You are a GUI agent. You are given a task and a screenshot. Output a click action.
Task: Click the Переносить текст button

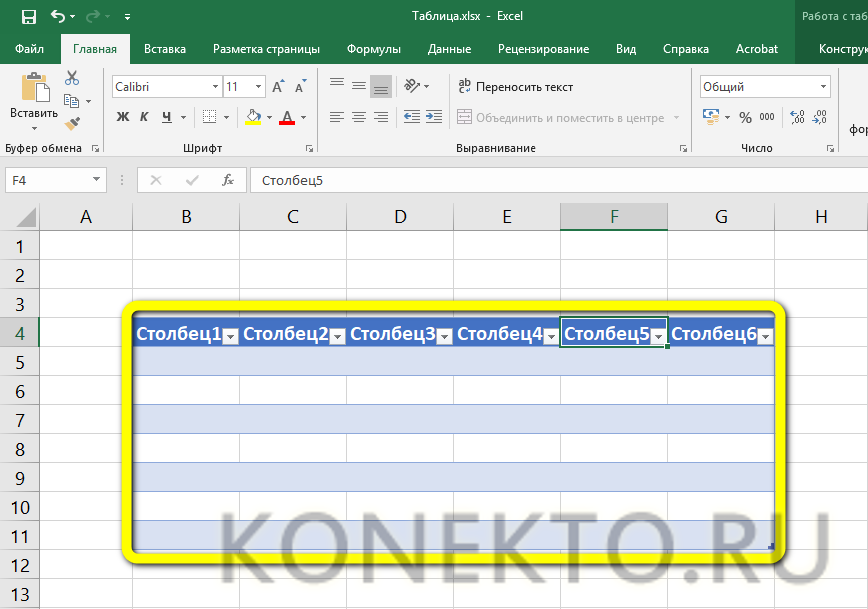point(515,87)
